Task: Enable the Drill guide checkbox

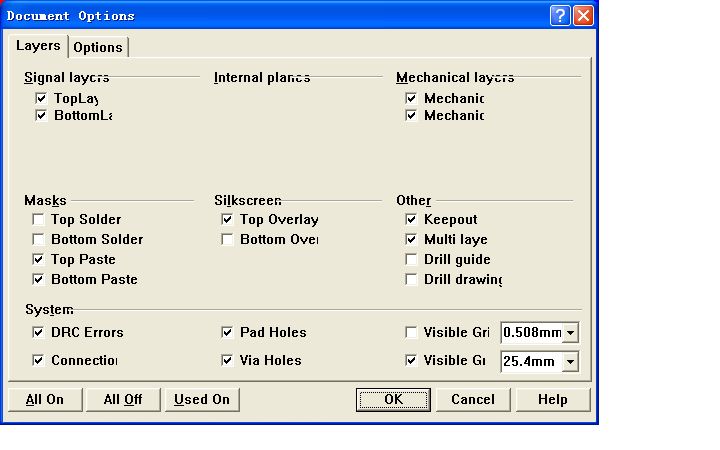Action: (x=411, y=260)
